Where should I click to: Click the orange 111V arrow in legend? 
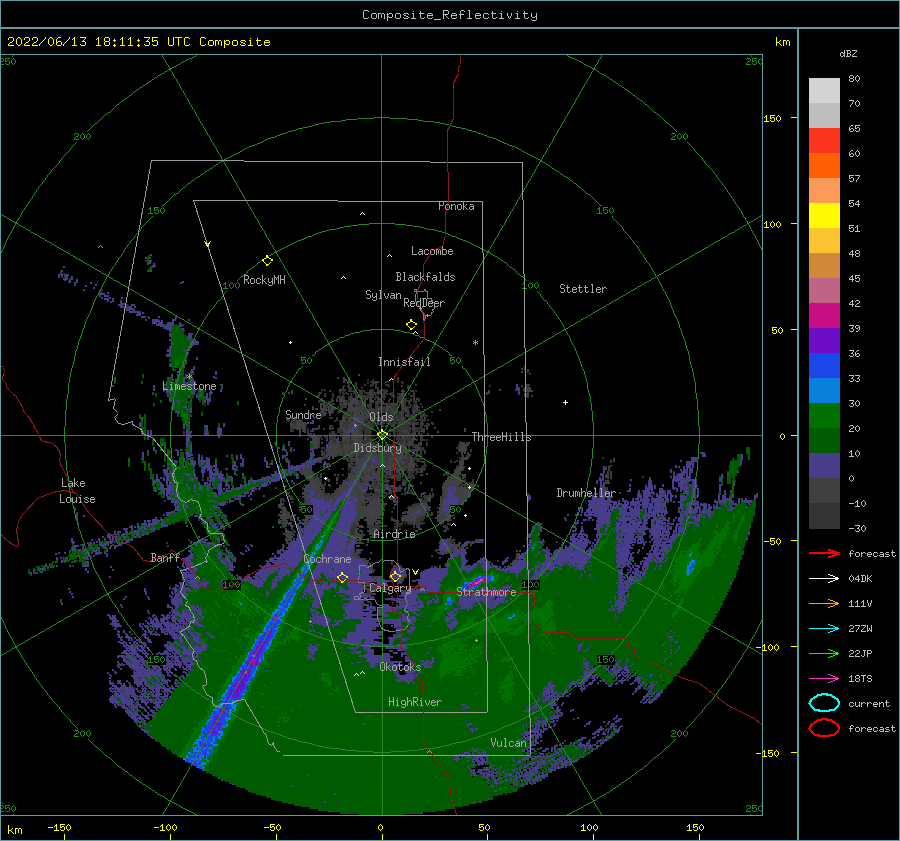click(824, 603)
